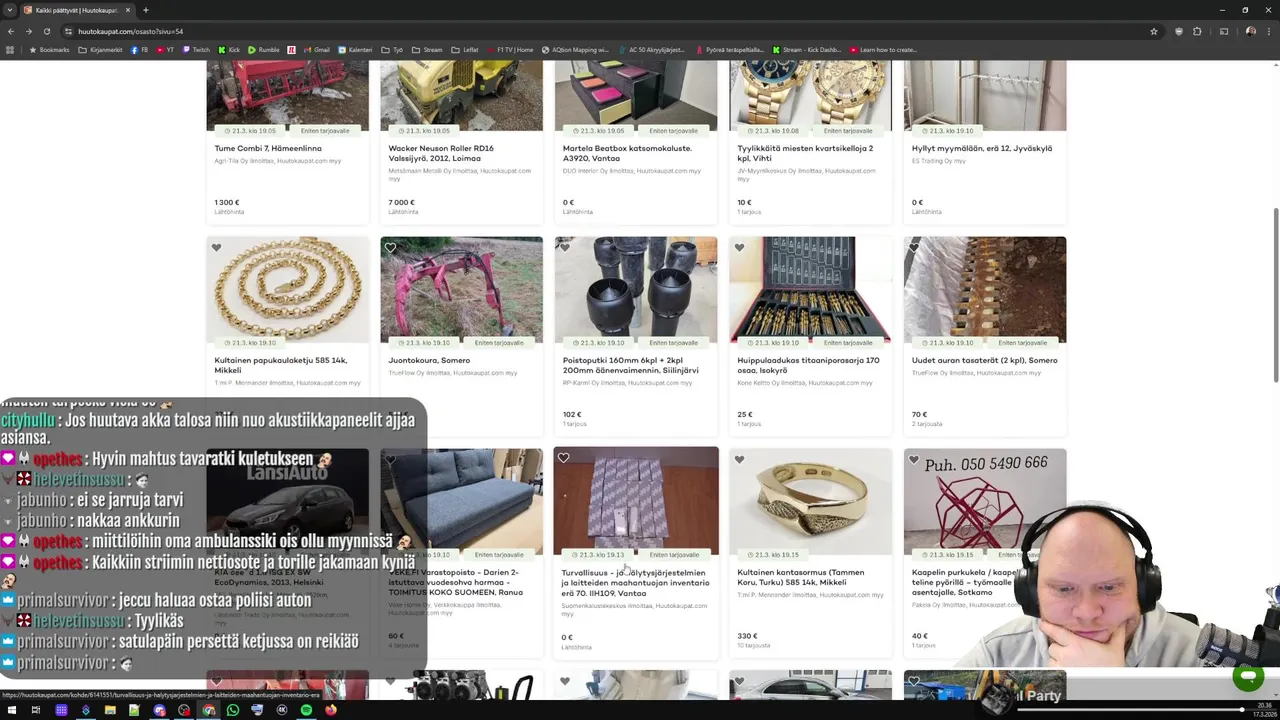Open the Learn how to create bookmark
1280x720 pixels.
click(x=883, y=50)
